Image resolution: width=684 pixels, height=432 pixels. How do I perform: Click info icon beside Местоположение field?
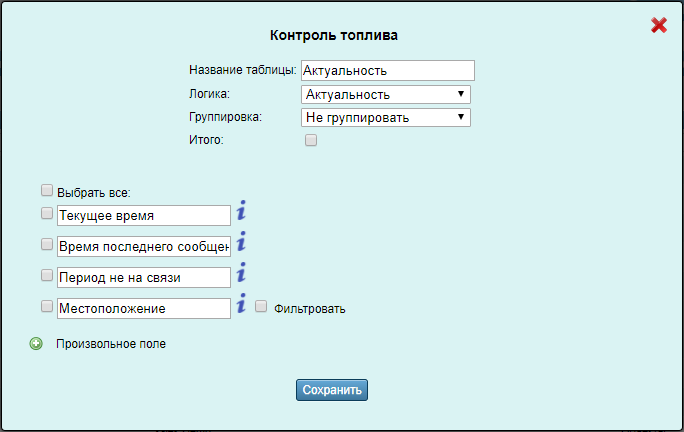coord(241,304)
